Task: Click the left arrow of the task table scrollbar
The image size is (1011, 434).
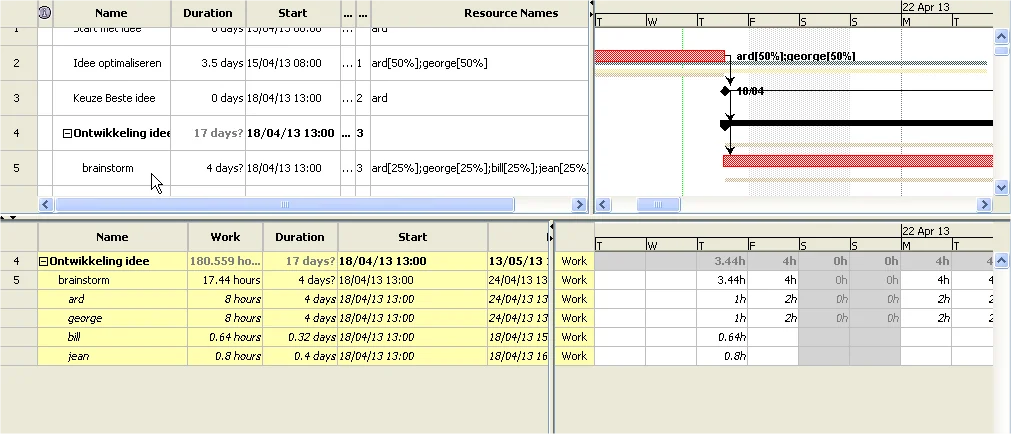Action: [46, 204]
